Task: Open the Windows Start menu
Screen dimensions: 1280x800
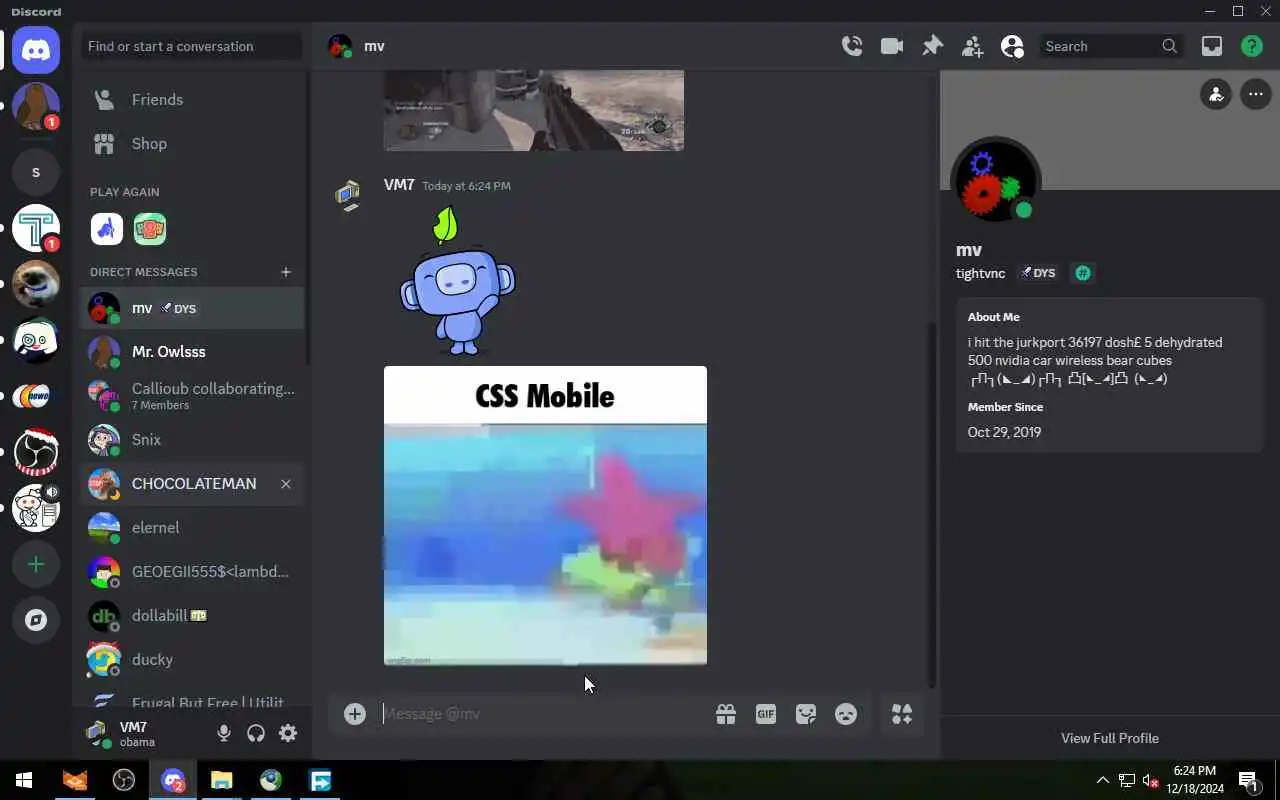Action: pos(24,780)
